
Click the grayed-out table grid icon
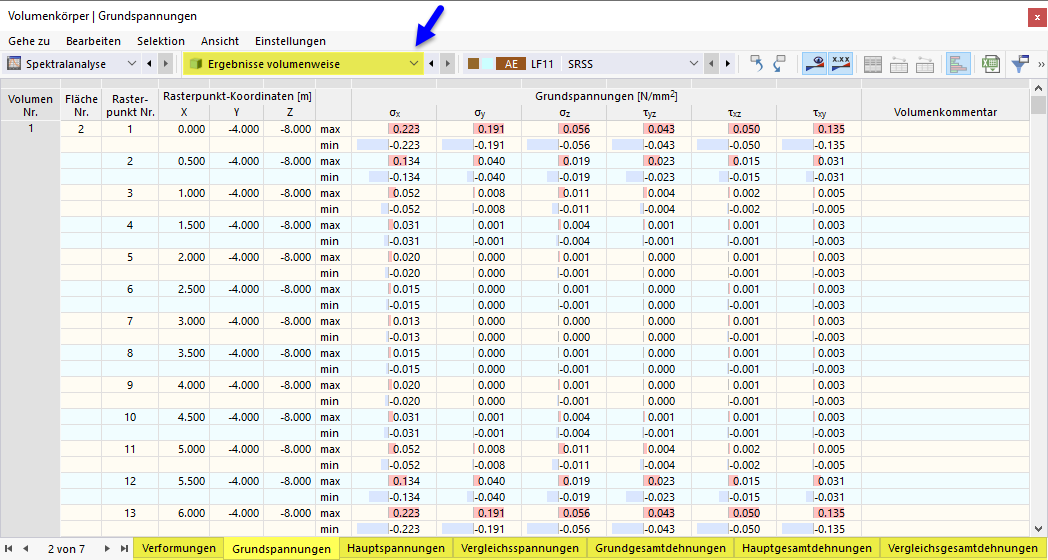[x=873, y=64]
